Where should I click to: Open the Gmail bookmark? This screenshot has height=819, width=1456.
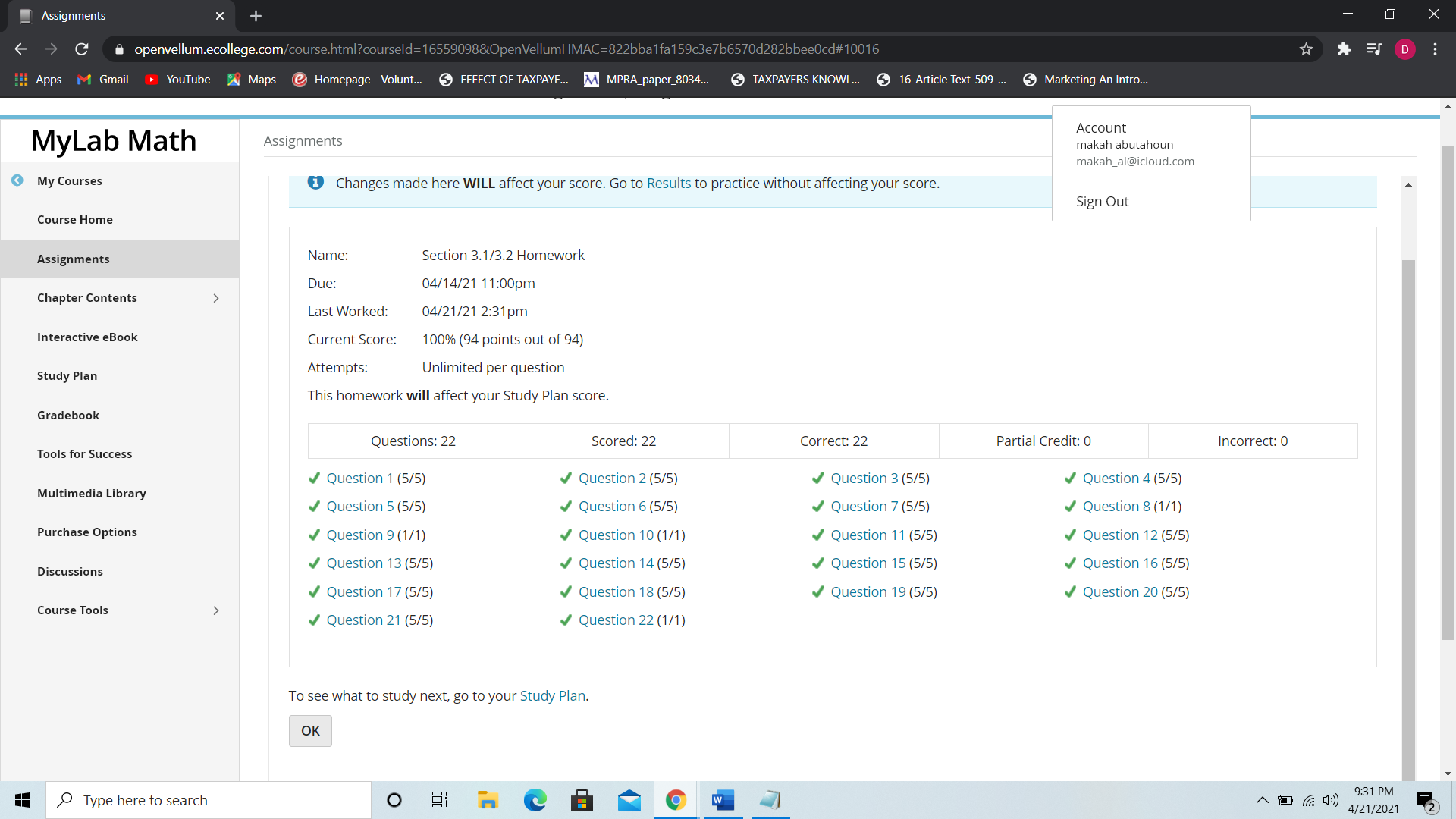click(103, 80)
